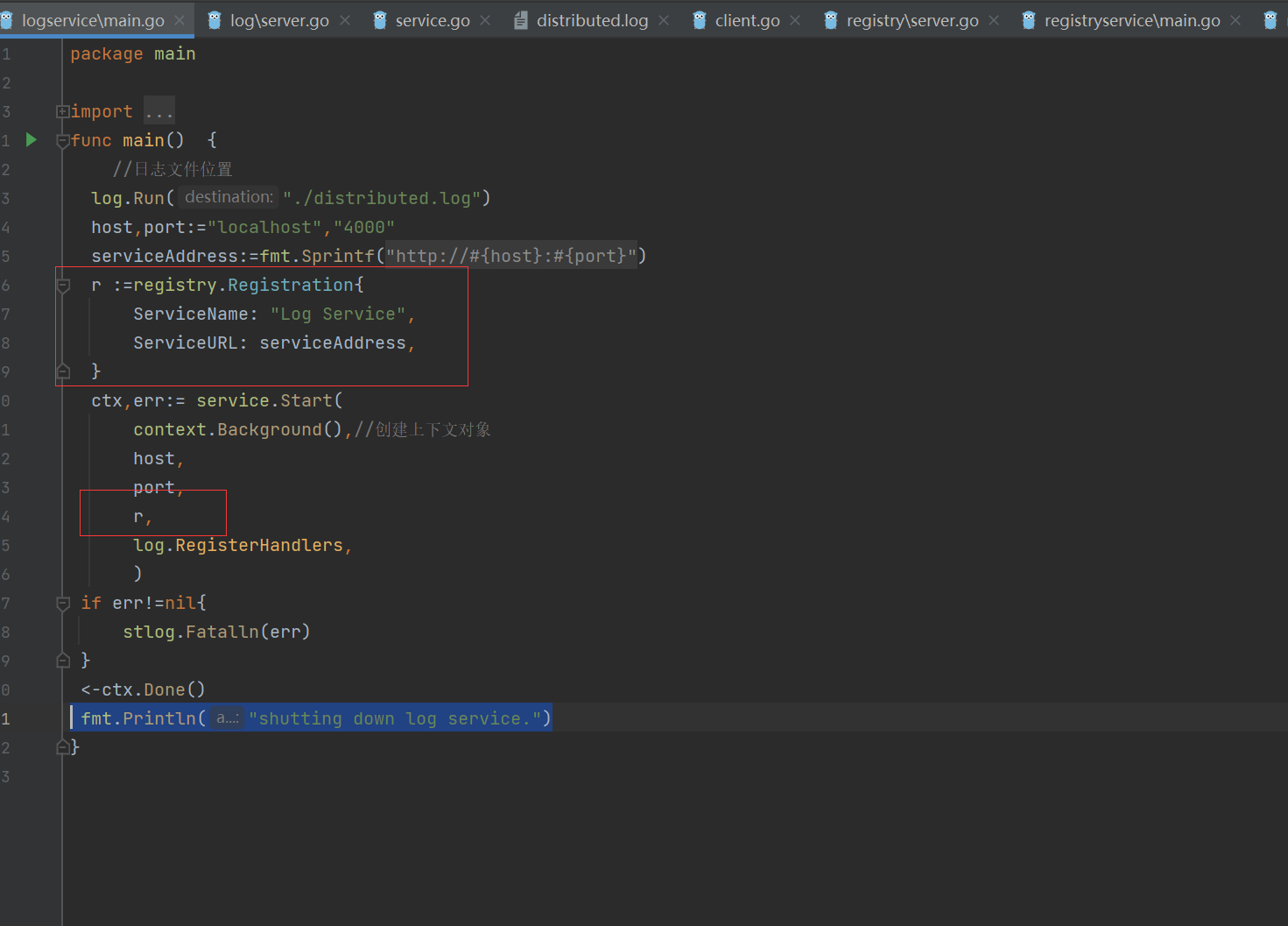Screen dimensions: 1288x926
Task: Click gopher icon on service.go tab
Action: tap(380, 20)
